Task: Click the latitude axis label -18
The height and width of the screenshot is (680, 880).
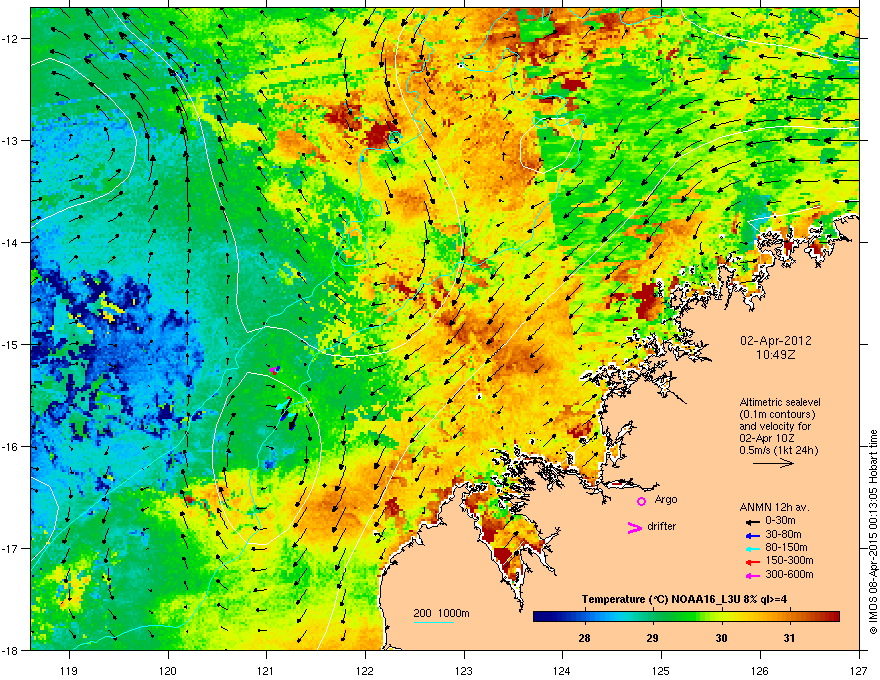Action: coord(10,650)
